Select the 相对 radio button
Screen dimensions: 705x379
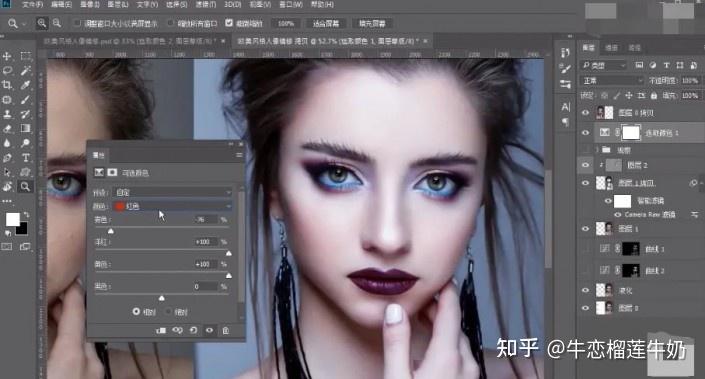(136, 311)
